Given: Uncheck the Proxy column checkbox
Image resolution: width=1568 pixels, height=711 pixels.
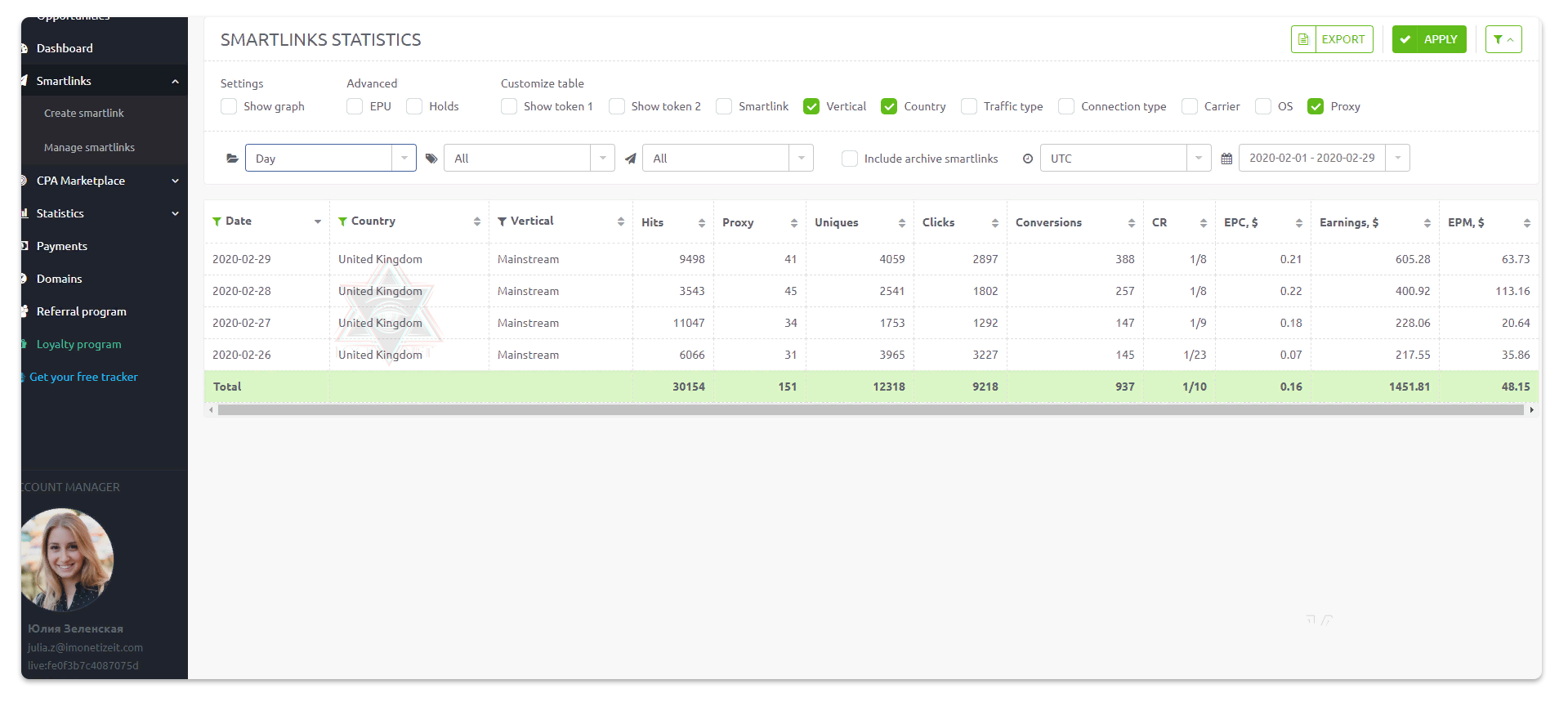Looking at the screenshot, I should tap(1316, 106).
